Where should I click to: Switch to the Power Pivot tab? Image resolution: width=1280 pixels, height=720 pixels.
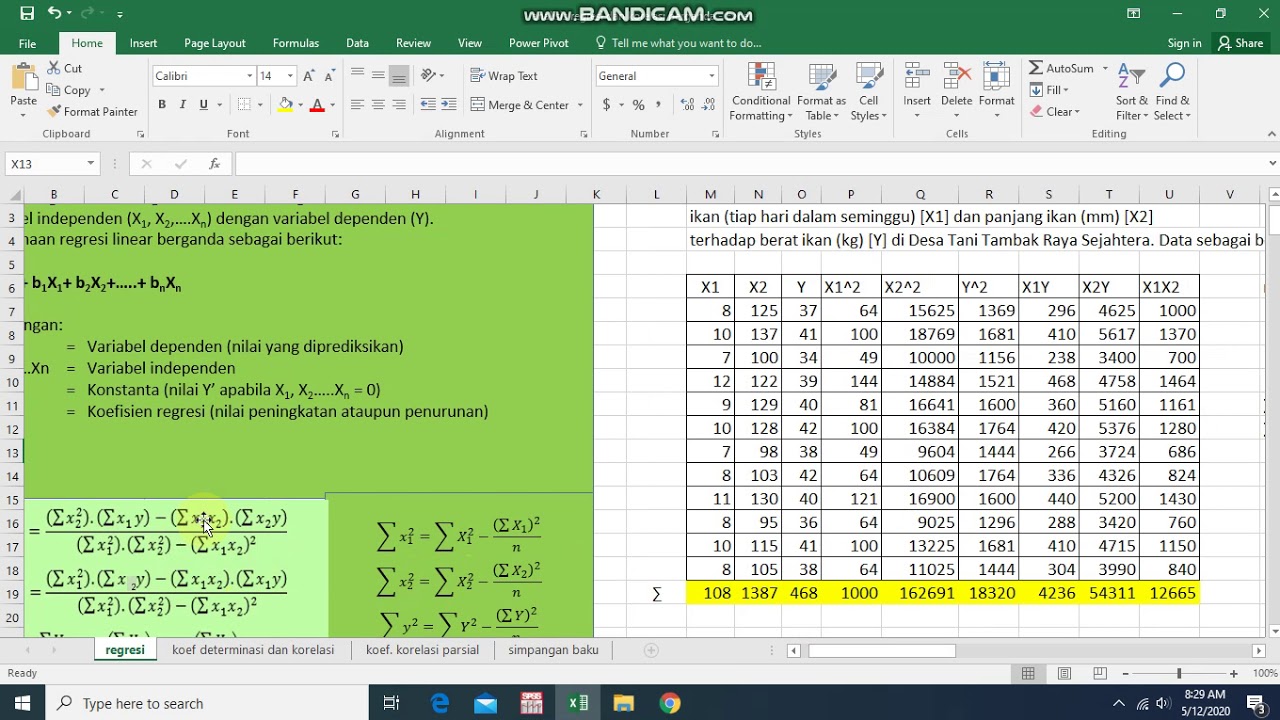click(539, 43)
